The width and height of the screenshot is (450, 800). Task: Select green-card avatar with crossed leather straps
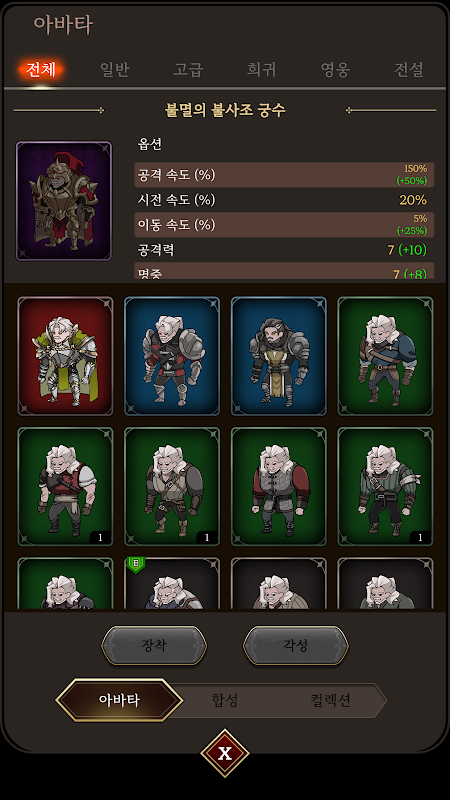tap(172, 487)
